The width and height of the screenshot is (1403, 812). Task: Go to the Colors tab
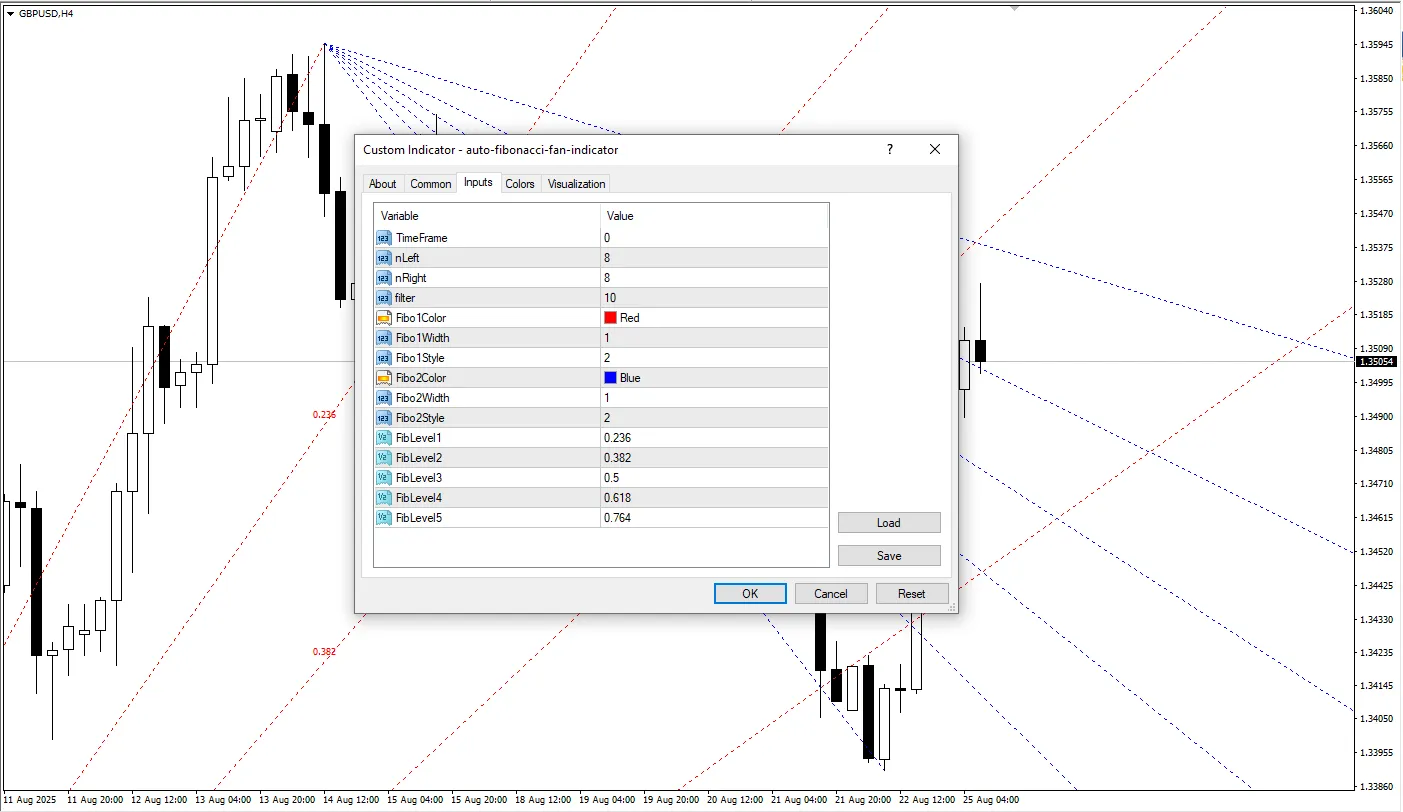[519, 184]
